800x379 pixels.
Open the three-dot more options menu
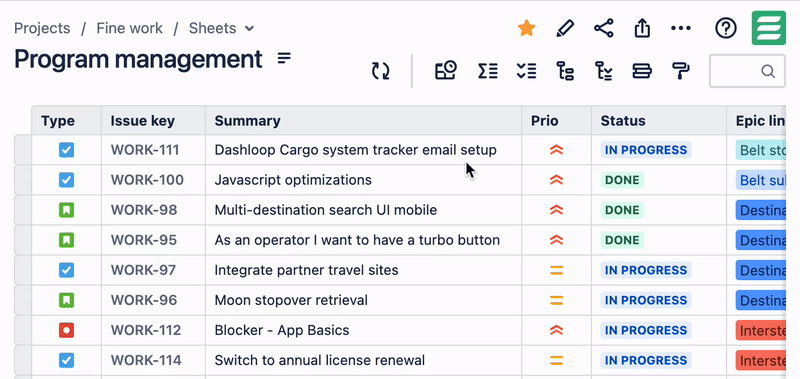[681, 29]
